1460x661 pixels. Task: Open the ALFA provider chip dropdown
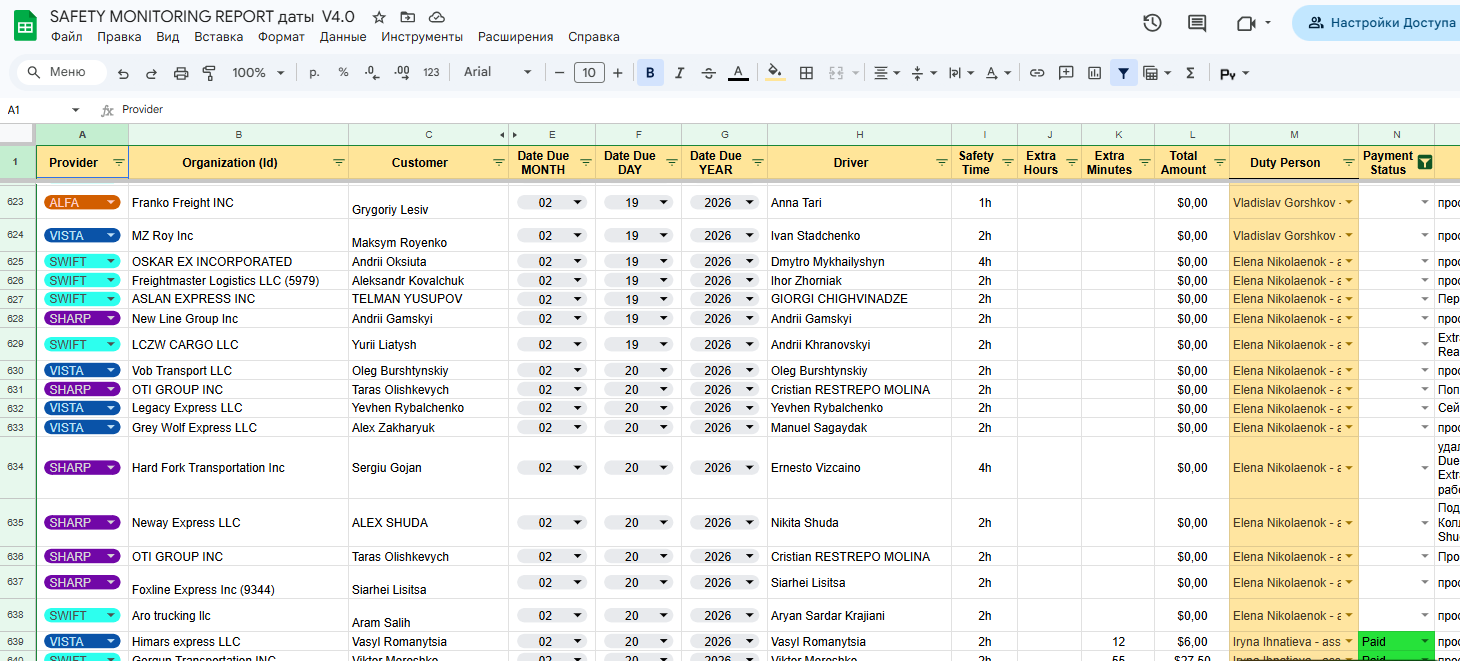click(x=111, y=203)
